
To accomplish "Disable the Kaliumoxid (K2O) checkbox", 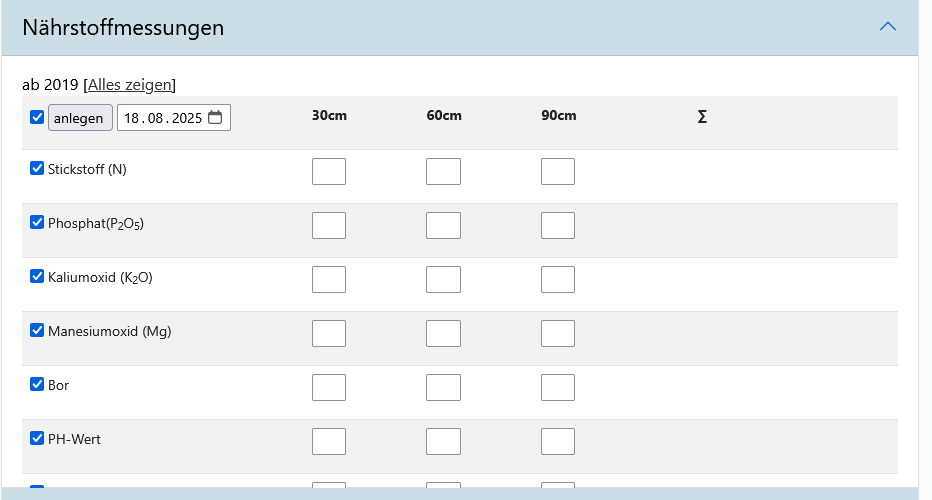I will pyautogui.click(x=37, y=277).
